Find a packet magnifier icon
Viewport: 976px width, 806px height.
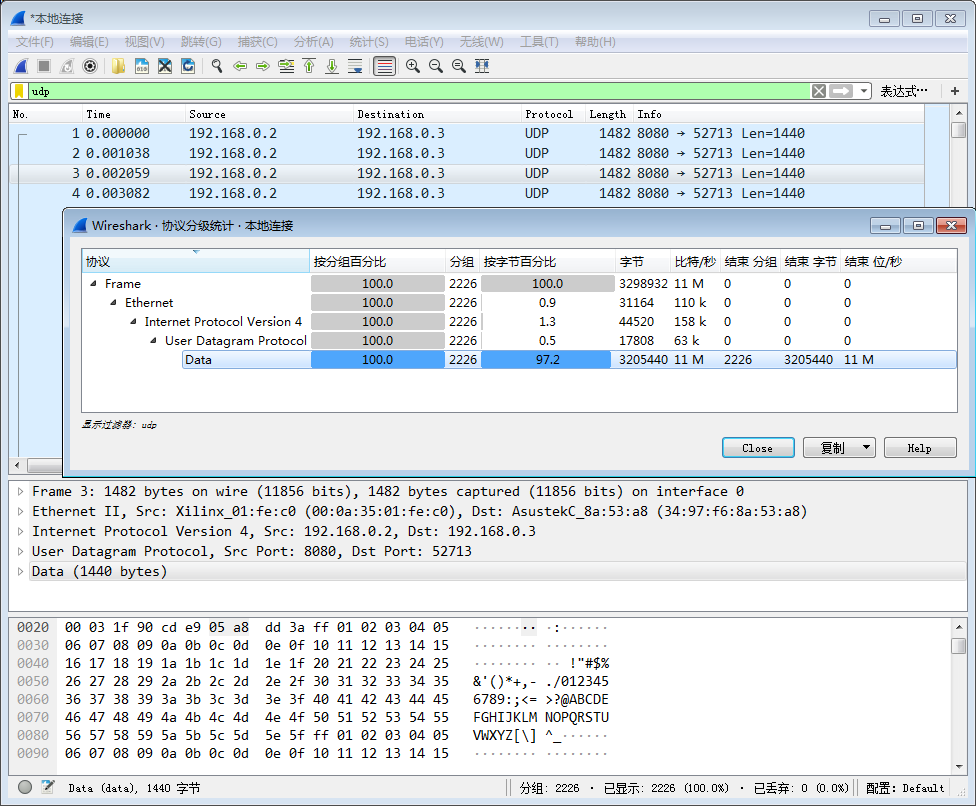pos(217,66)
